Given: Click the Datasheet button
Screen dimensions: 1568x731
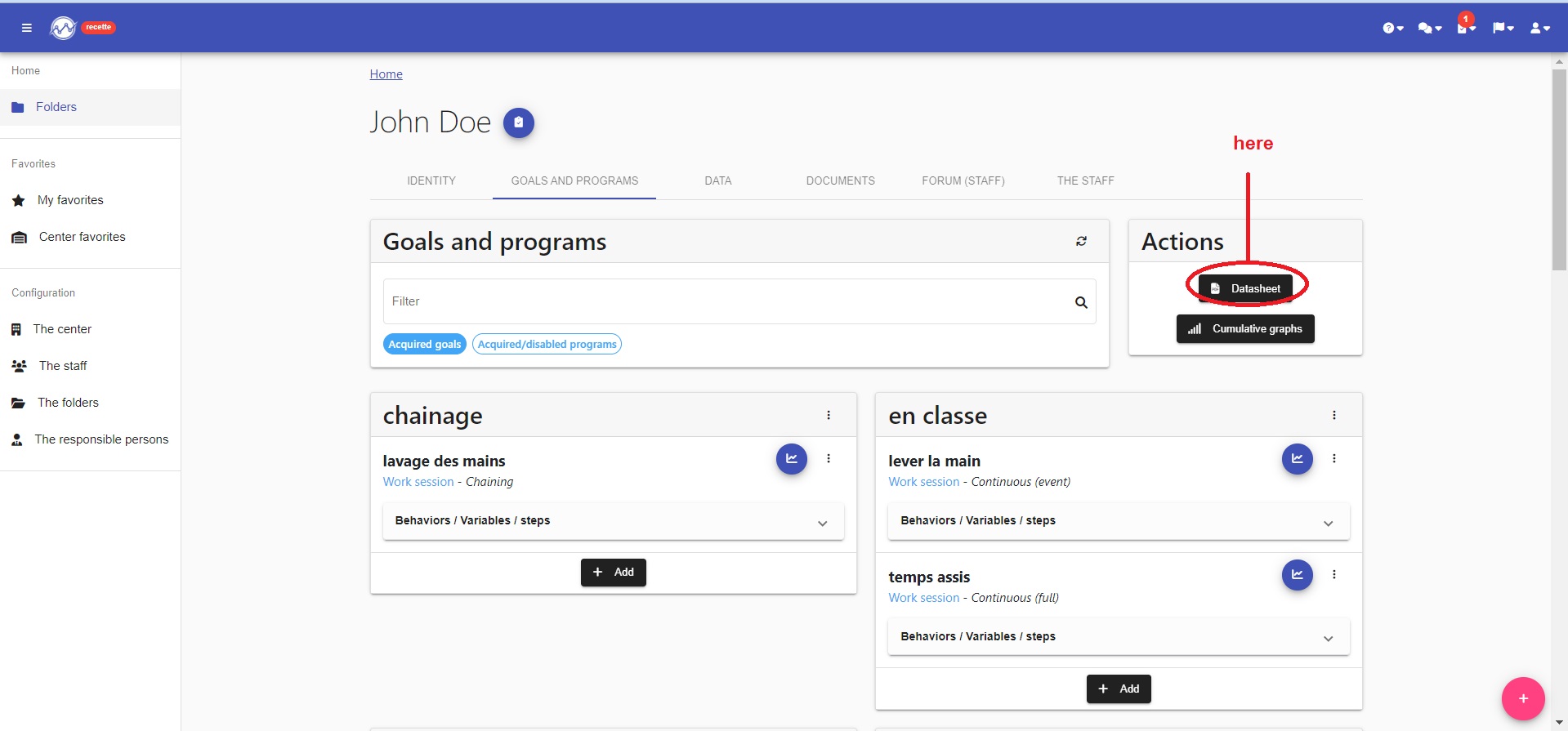Looking at the screenshot, I should [x=1245, y=288].
